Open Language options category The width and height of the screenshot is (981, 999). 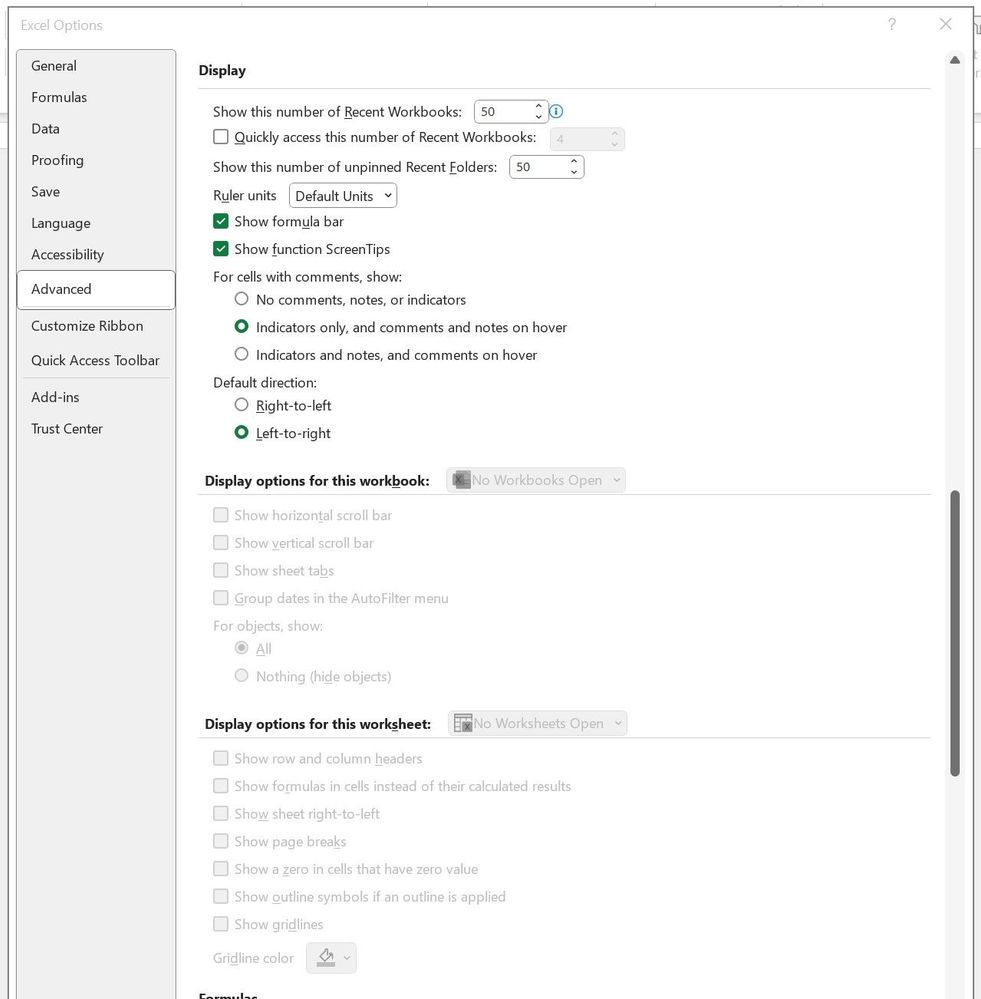coord(96,223)
